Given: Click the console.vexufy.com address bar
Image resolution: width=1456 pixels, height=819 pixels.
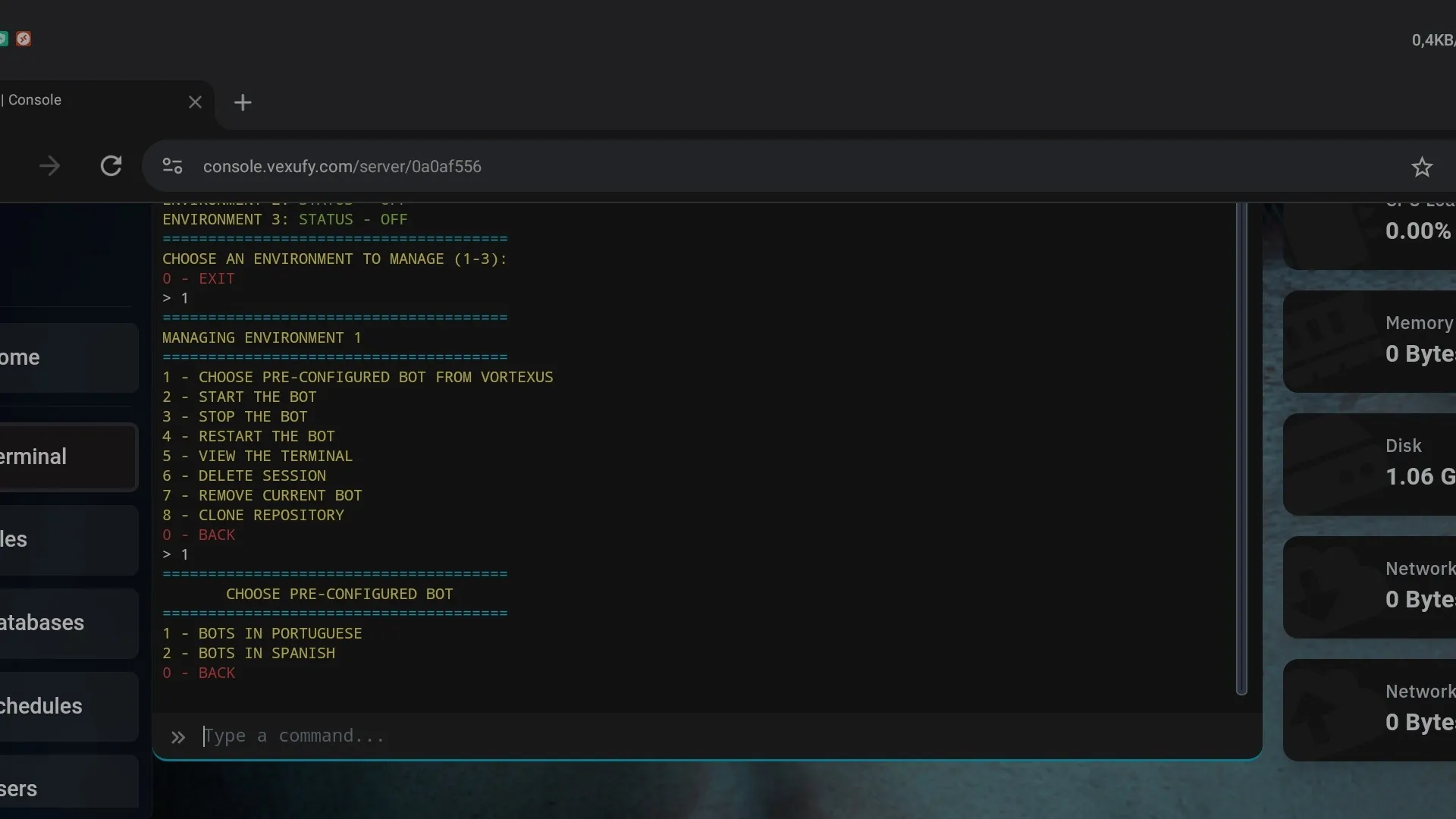Looking at the screenshot, I should click(343, 166).
